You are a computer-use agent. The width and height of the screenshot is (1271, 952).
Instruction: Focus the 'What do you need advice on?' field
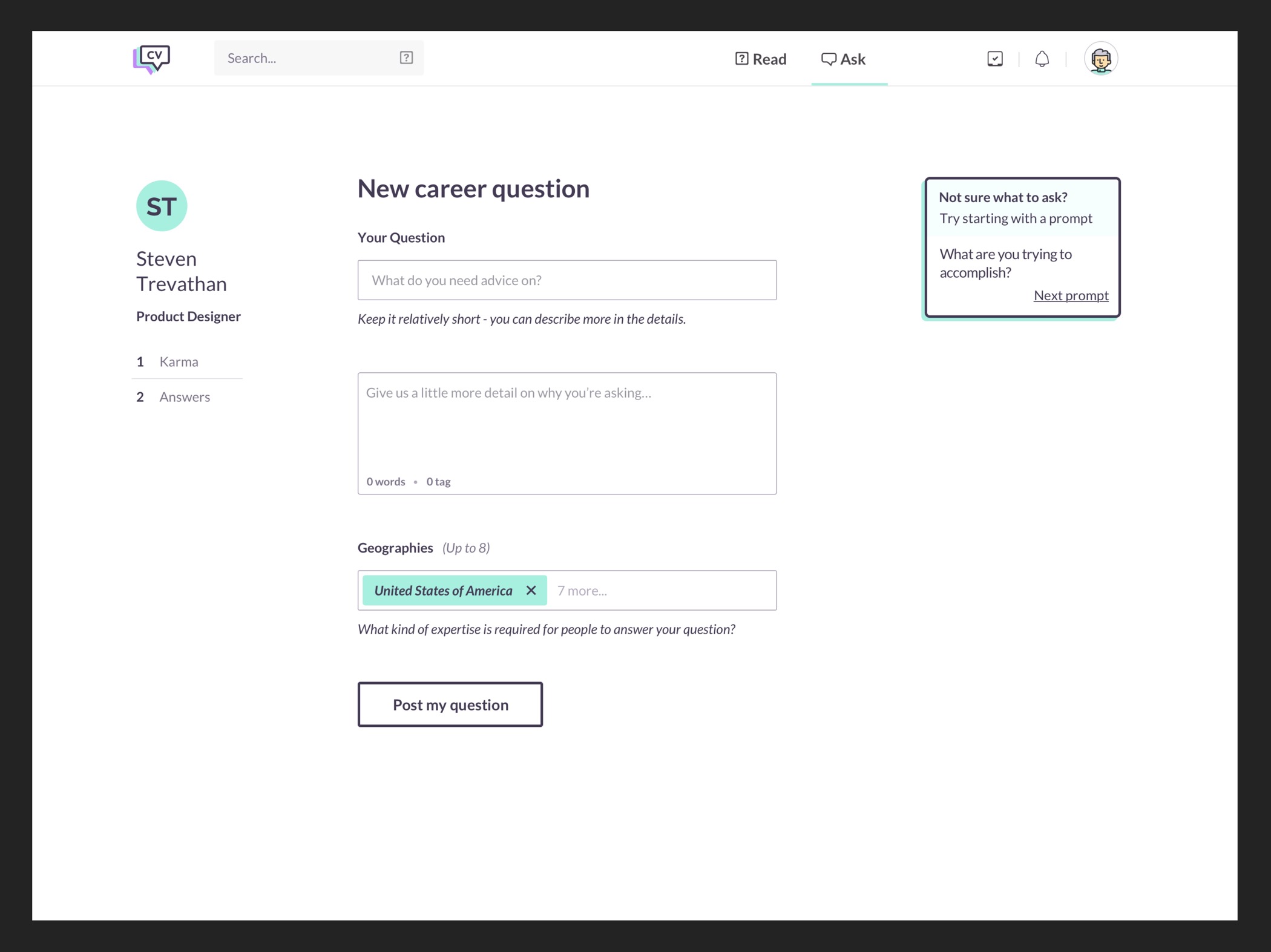[567, 280]
